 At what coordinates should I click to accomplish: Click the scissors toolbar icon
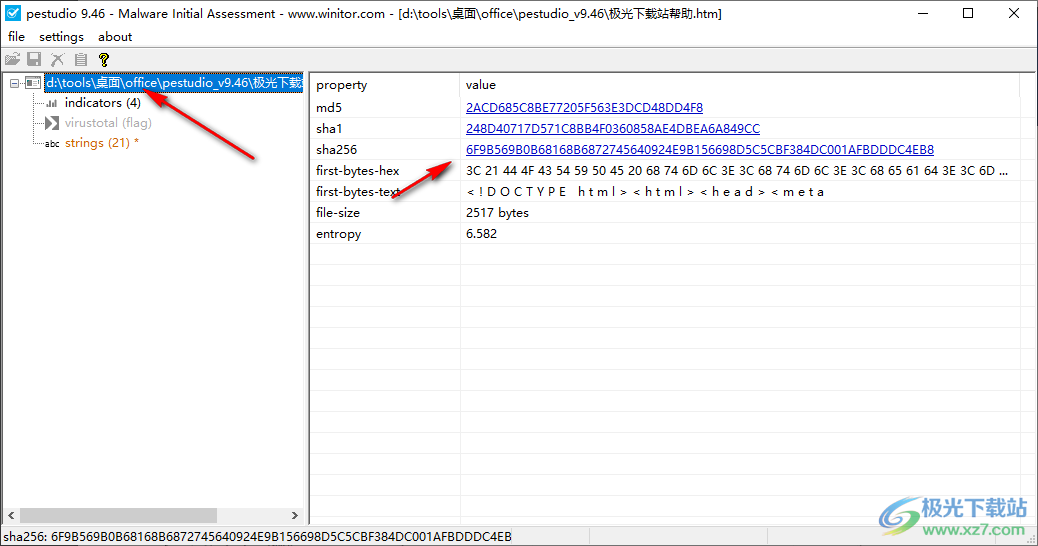pyautogui.click(x=58, y=59)
